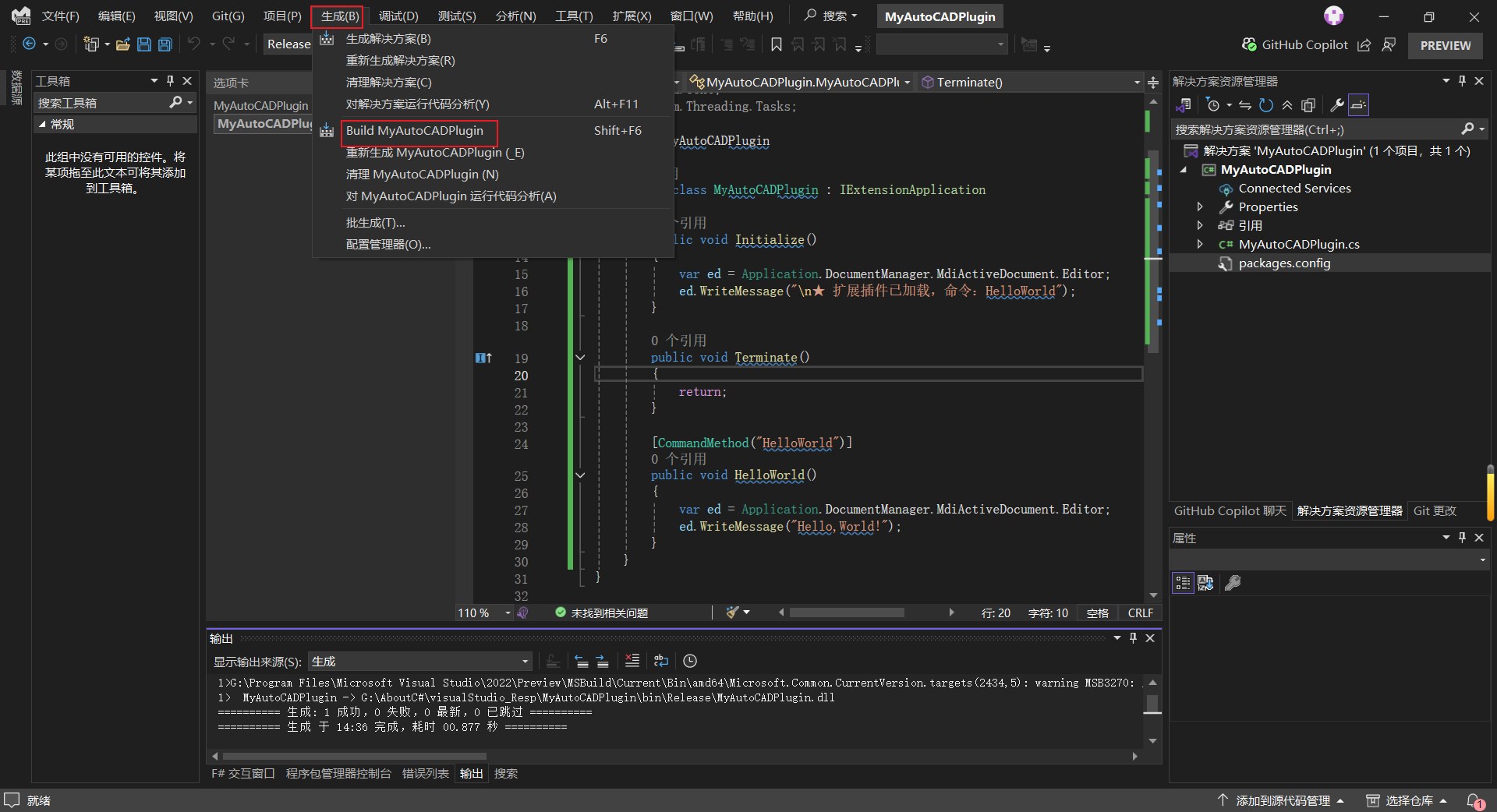Toggle word wrap in the Output window

[661, 661]
